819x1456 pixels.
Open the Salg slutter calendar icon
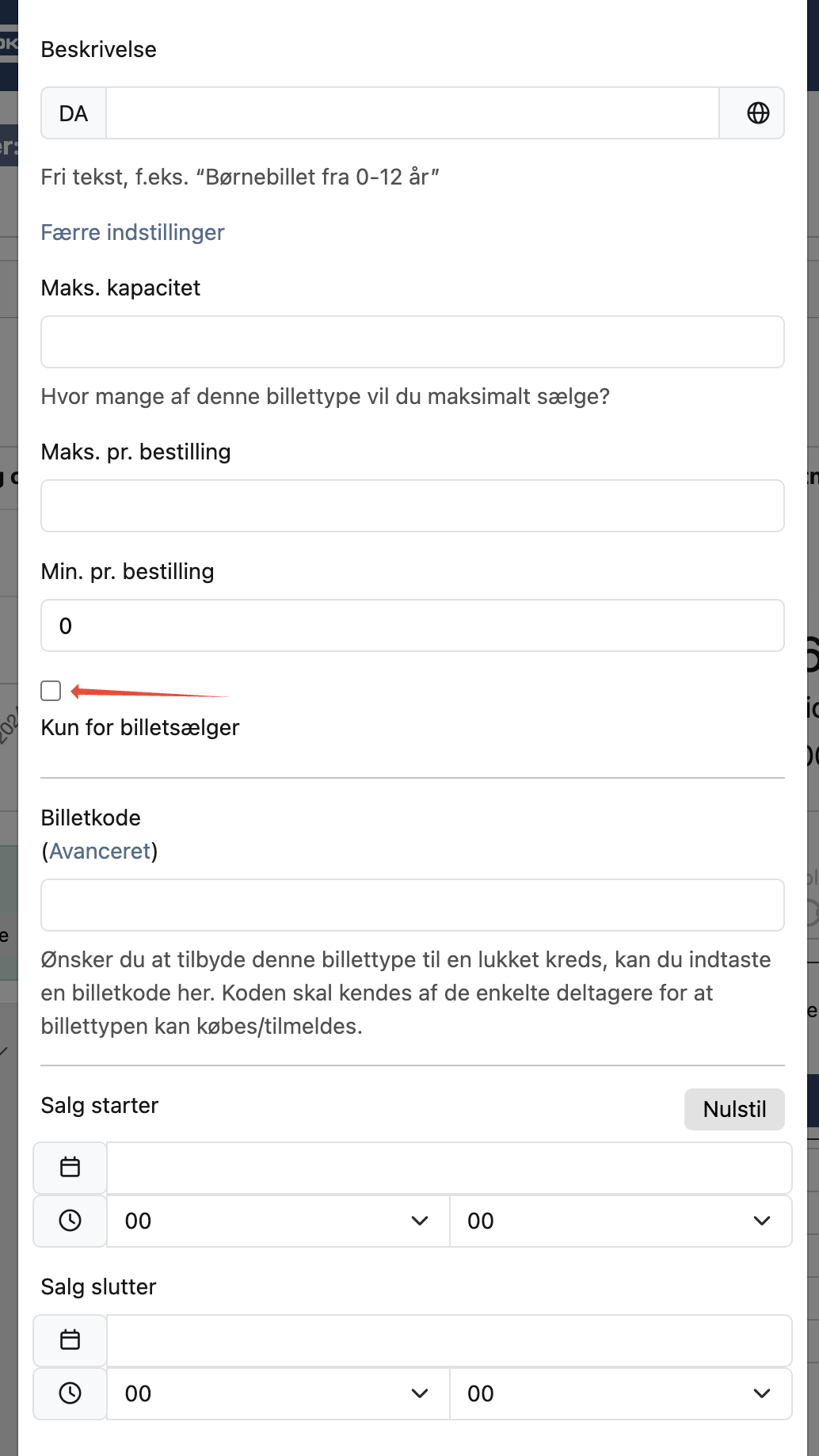(x=70, y=1340)
